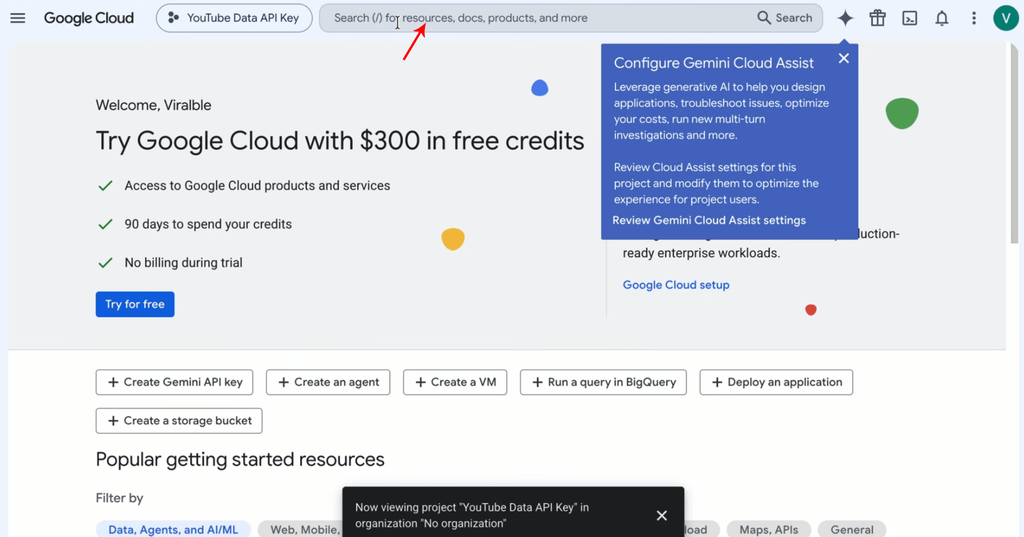1024x537 pixels.
Task: Click the 90 days to spend your credits text
Action: [208, 224]
